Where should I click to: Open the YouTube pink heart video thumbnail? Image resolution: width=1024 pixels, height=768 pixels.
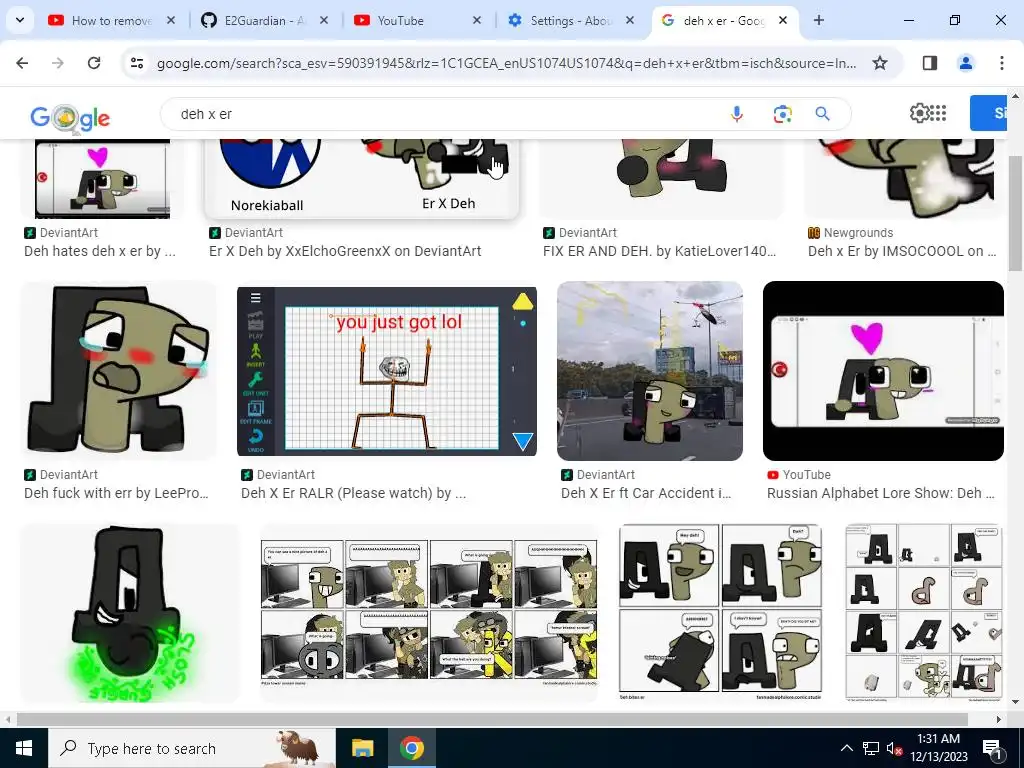click(883, 371)
